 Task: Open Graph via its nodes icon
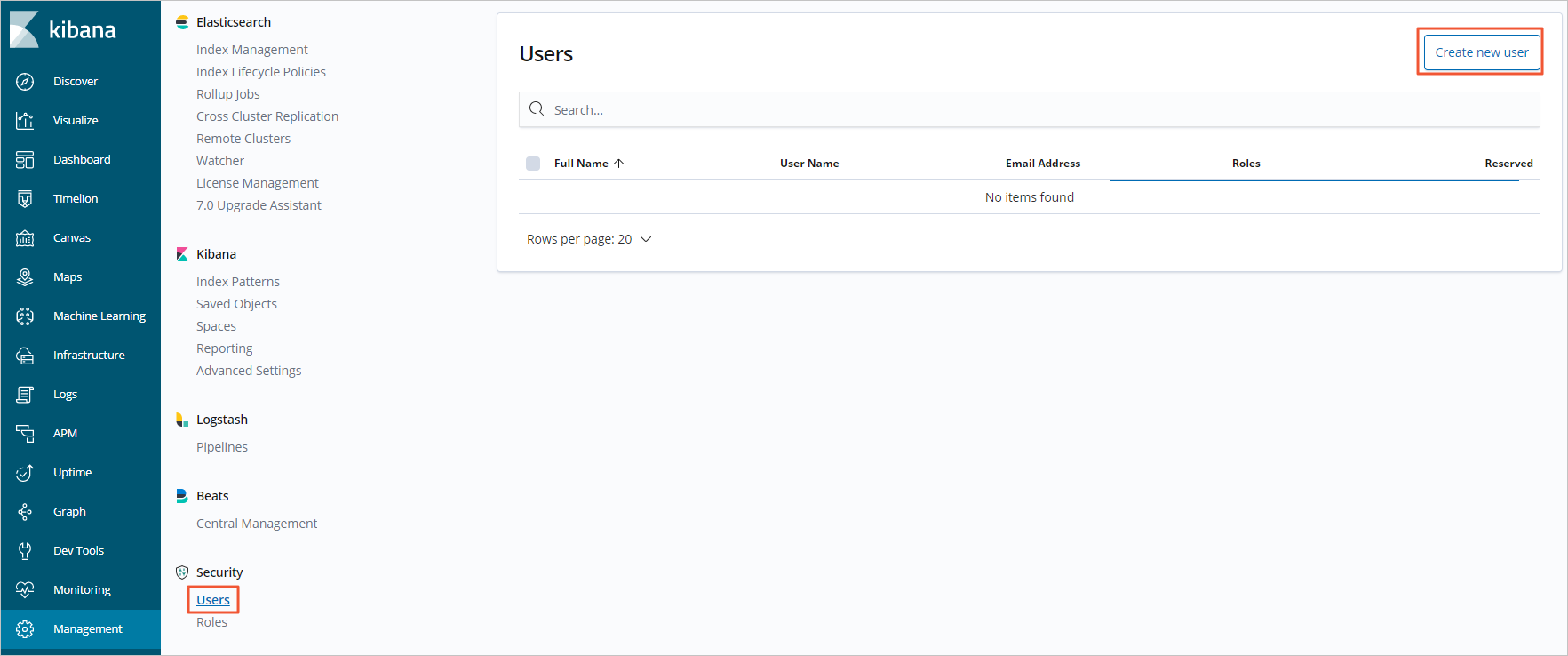tap(25, 512)
